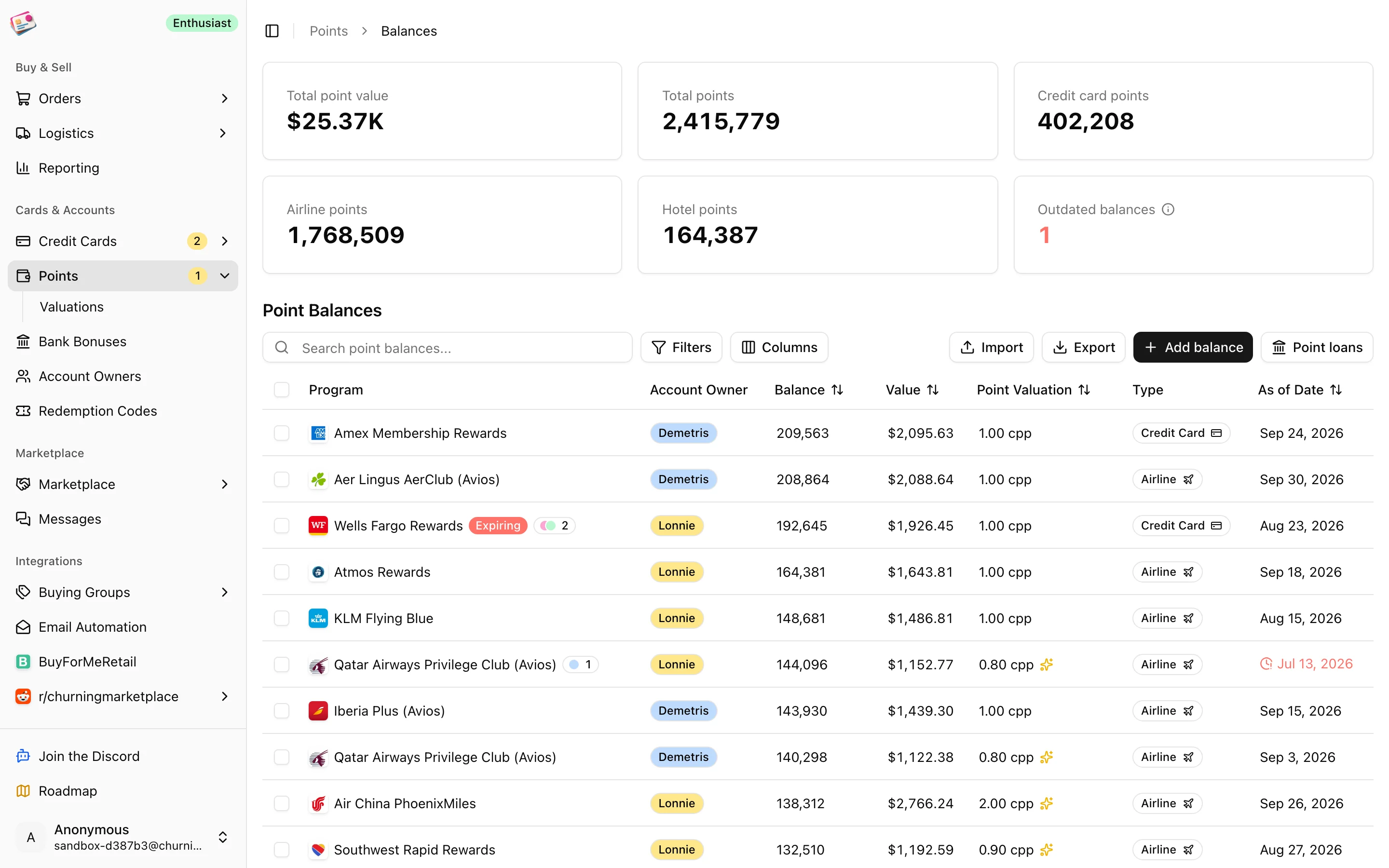The width and height of the screenshot is (1389, 868).
Task: Open the Filters button
Action: tap(681, 347)
